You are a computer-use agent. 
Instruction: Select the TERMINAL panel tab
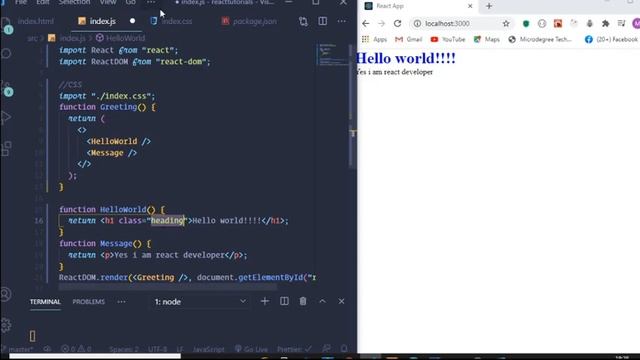coord(45,302)
